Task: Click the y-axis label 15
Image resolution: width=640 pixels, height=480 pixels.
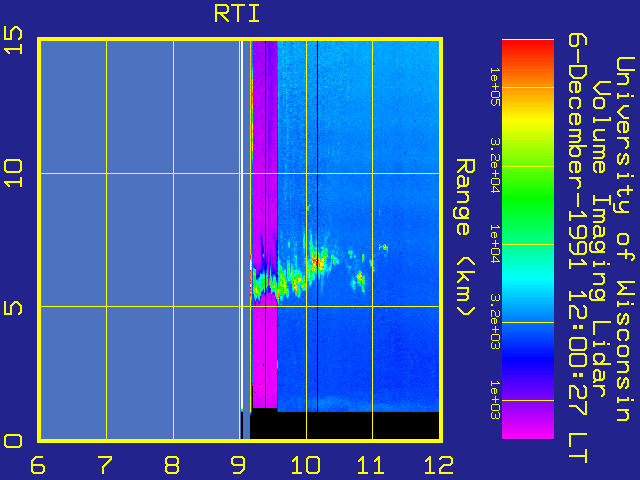Action: point(13,40)
